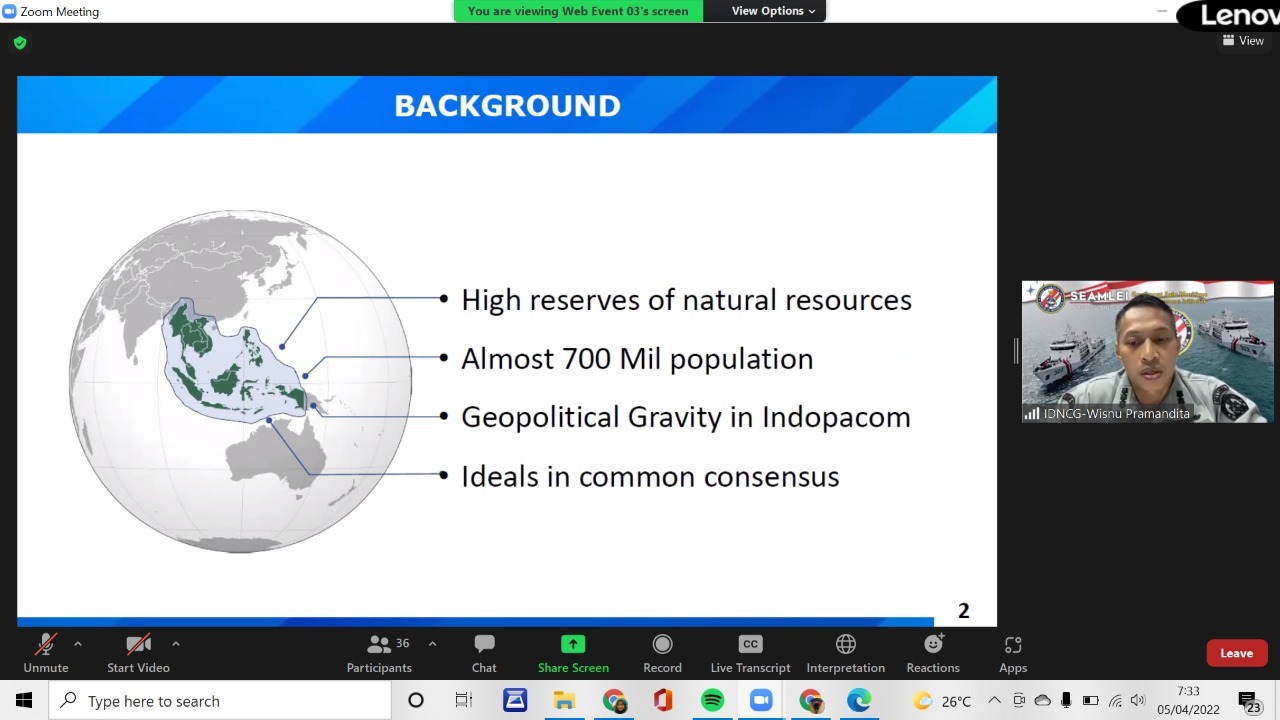
Task: Click 'Ideals in common consensus' text
Action: pyautogui.click(x=650, y=476)
